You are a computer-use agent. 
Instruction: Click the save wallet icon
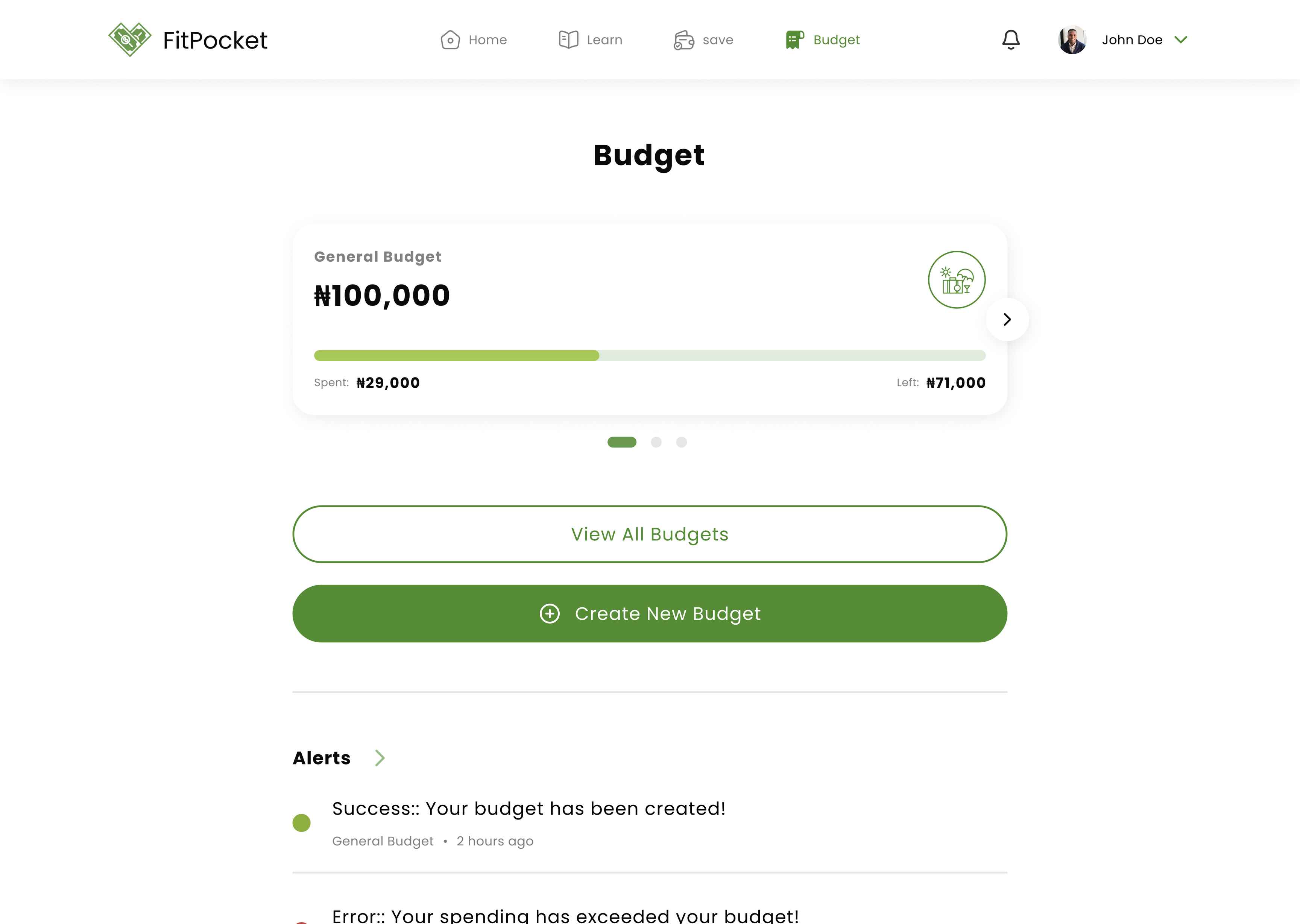click(684, 40)
